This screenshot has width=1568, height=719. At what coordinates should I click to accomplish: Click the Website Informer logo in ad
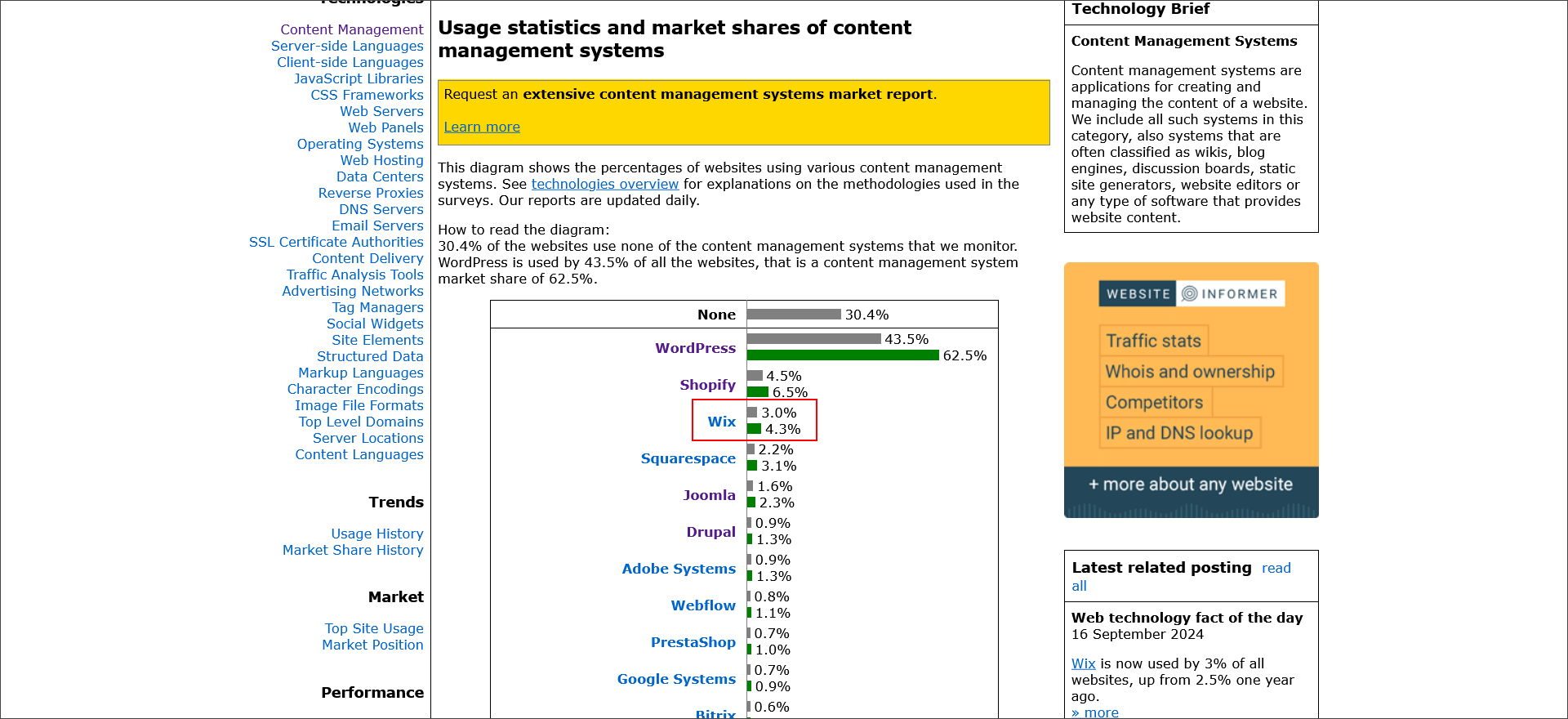(x=1192, y=293)
